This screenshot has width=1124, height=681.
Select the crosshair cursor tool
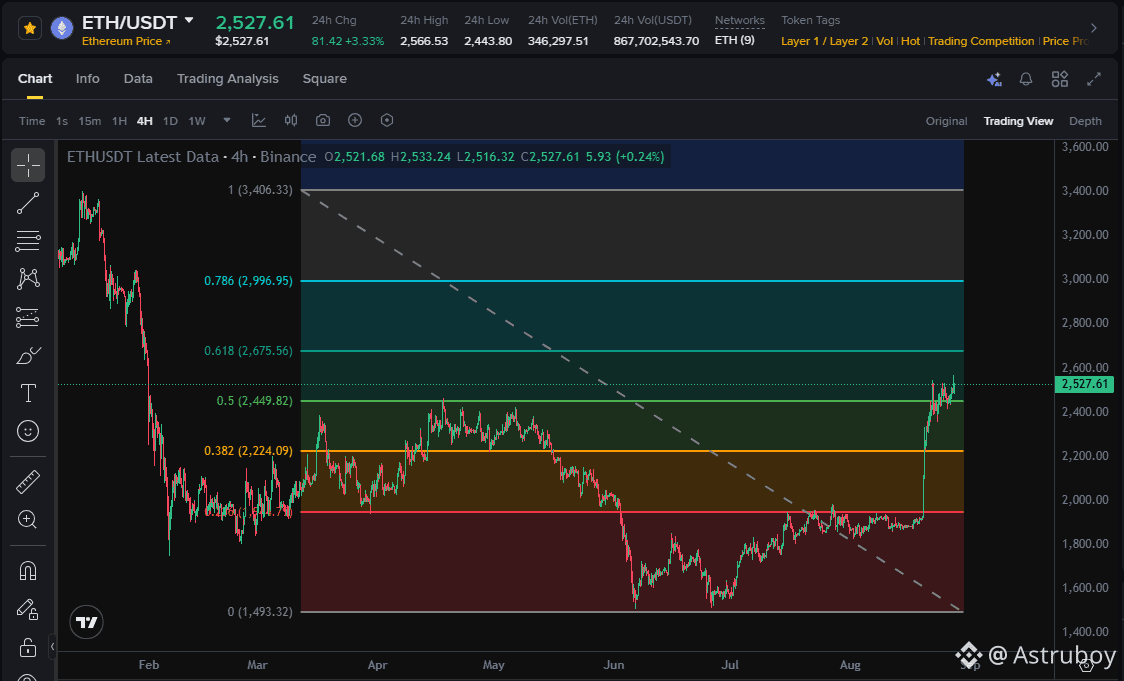point(28,166)
